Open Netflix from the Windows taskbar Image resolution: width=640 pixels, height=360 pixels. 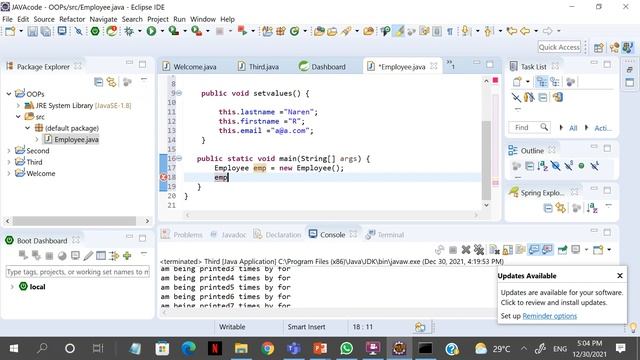coord(215,348)
